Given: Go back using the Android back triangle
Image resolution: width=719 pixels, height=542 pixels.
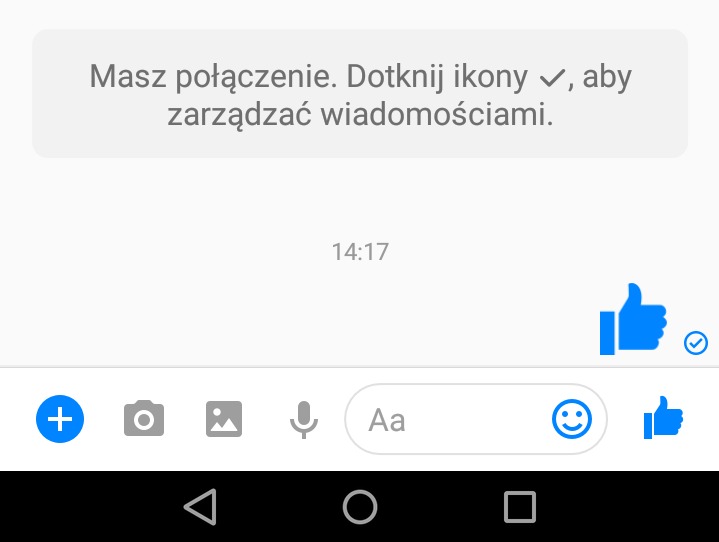Looking at the screenshot, I should pos(200,507).
